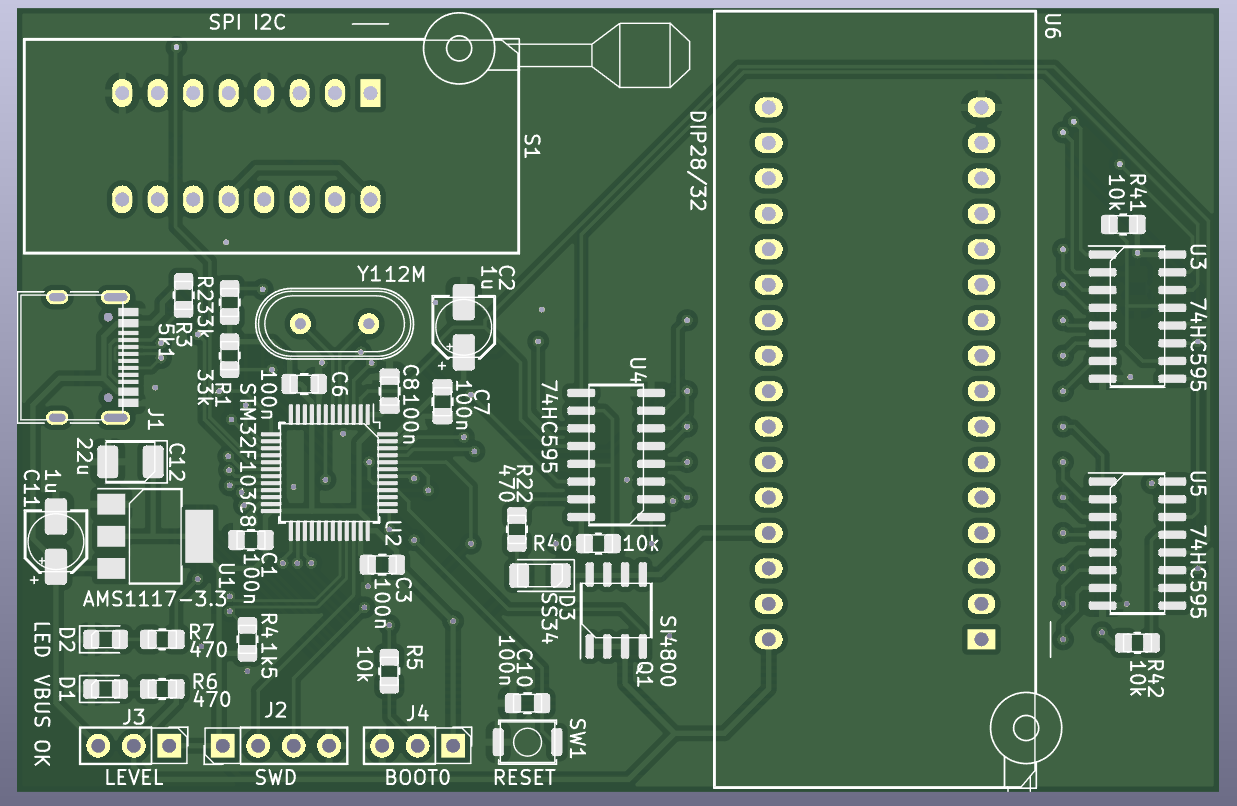Select the square pad of J2 SWD header
1237x806 pixels.
[x=222, y=745]
